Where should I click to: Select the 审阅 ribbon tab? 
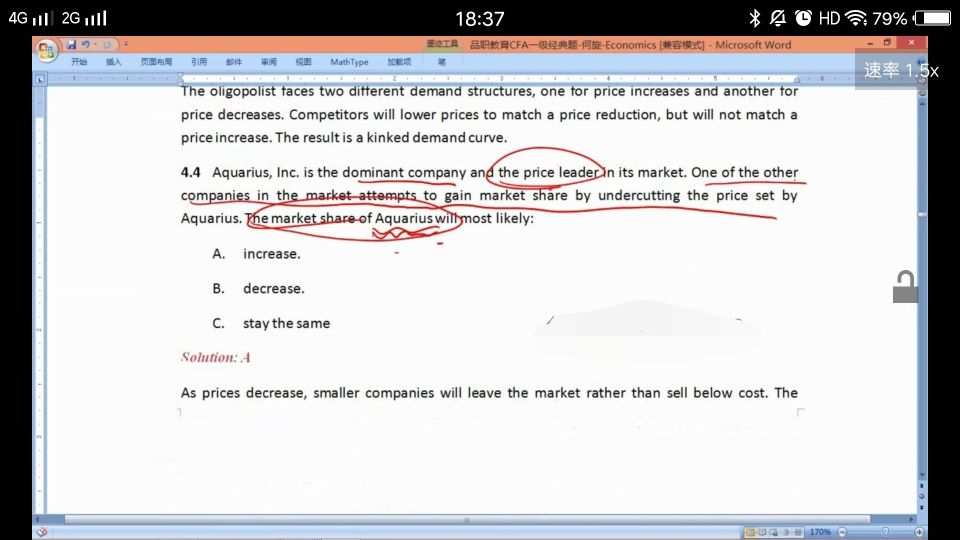tap(269, 62)
